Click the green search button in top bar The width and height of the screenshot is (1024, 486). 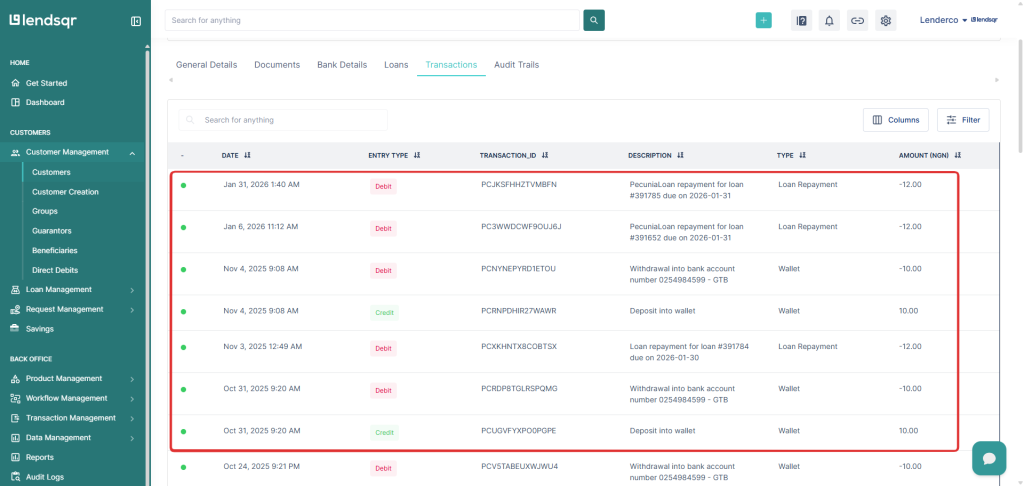594,20
